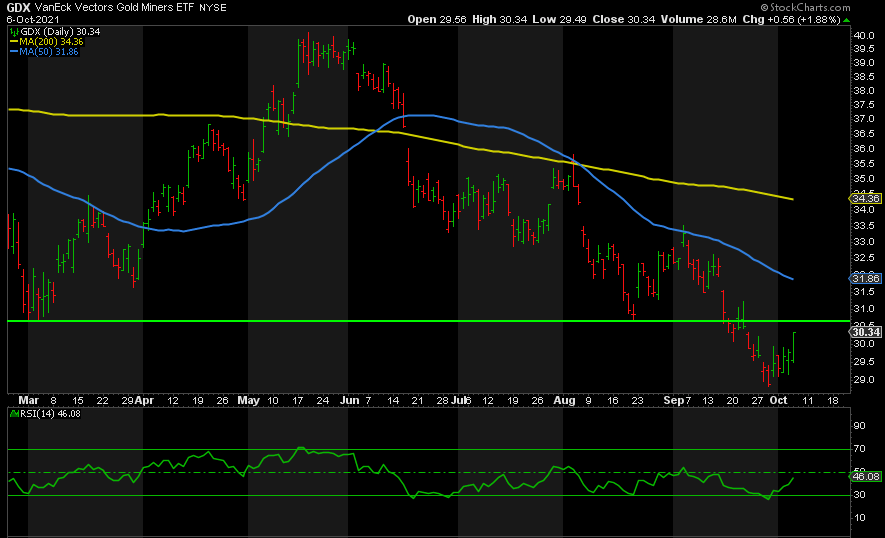Click the Volume 28.6M value
This screenshot has height=538, width=885.
(699, 19)
